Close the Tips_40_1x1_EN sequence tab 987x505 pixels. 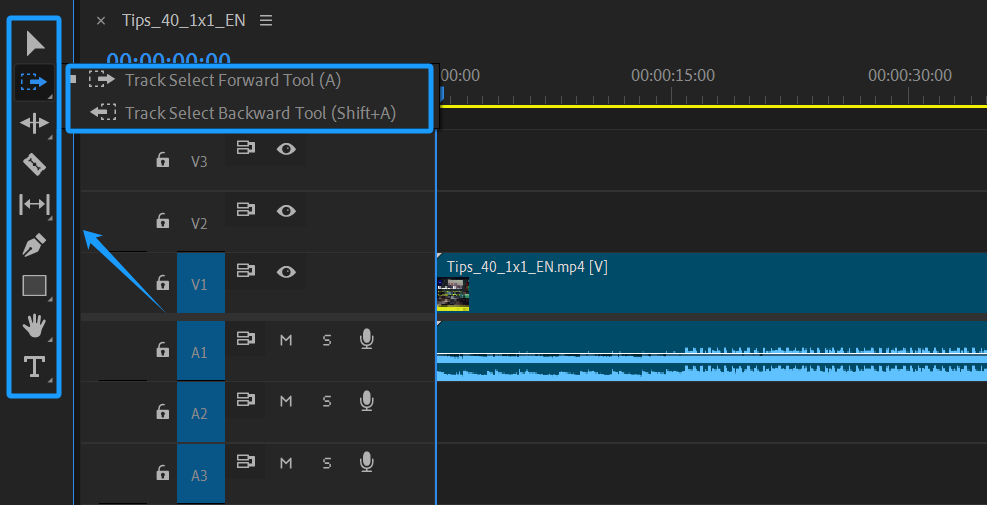coord(100,21)
